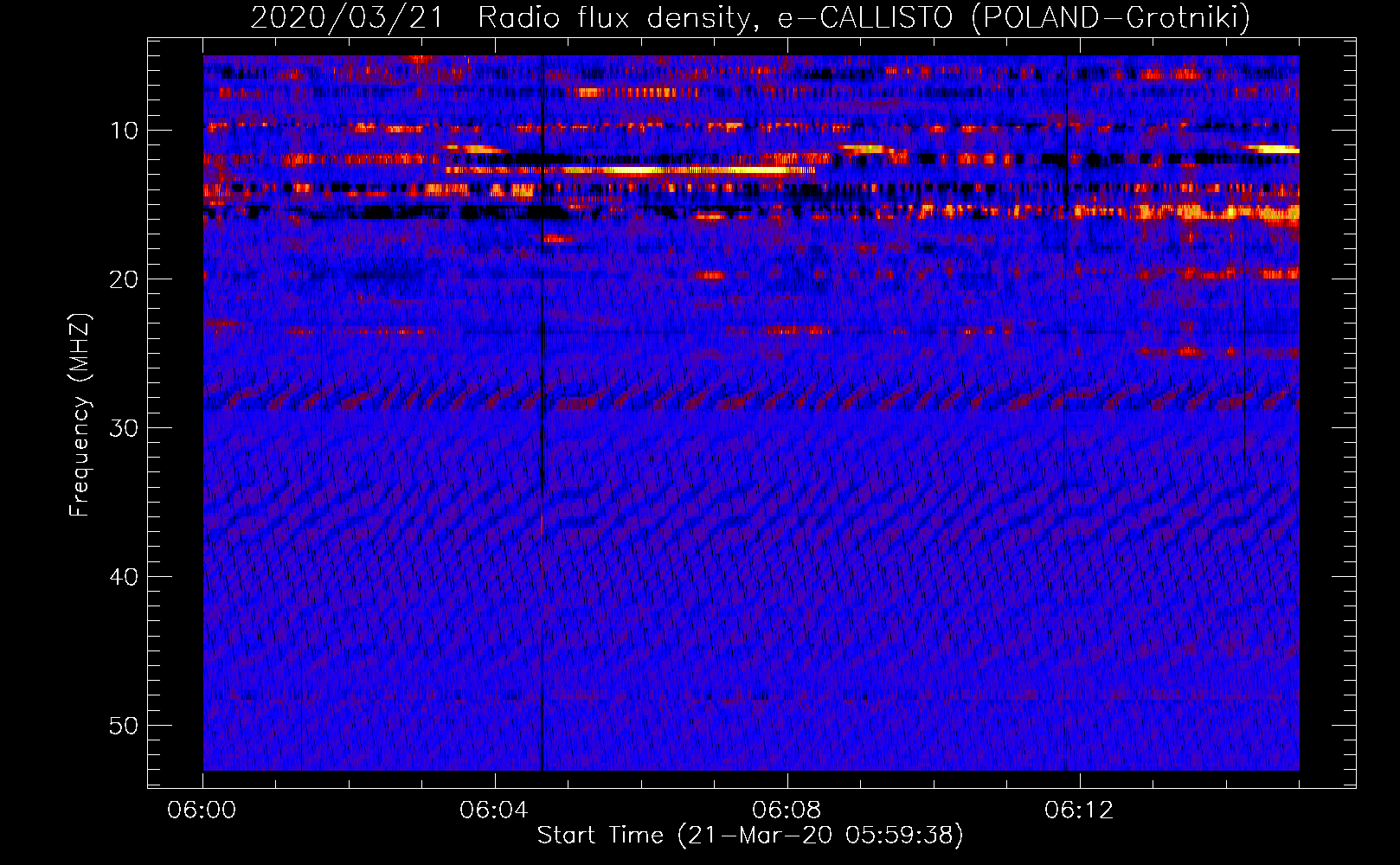The image size is (1400, 865).
Task: Click the 06:04 time tick label
Action: click(x=494, y=811)
